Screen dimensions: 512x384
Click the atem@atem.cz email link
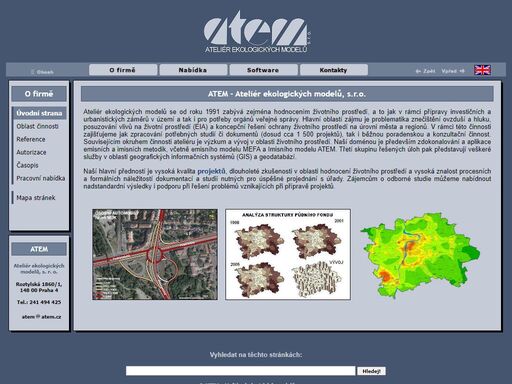pos(41,317)
